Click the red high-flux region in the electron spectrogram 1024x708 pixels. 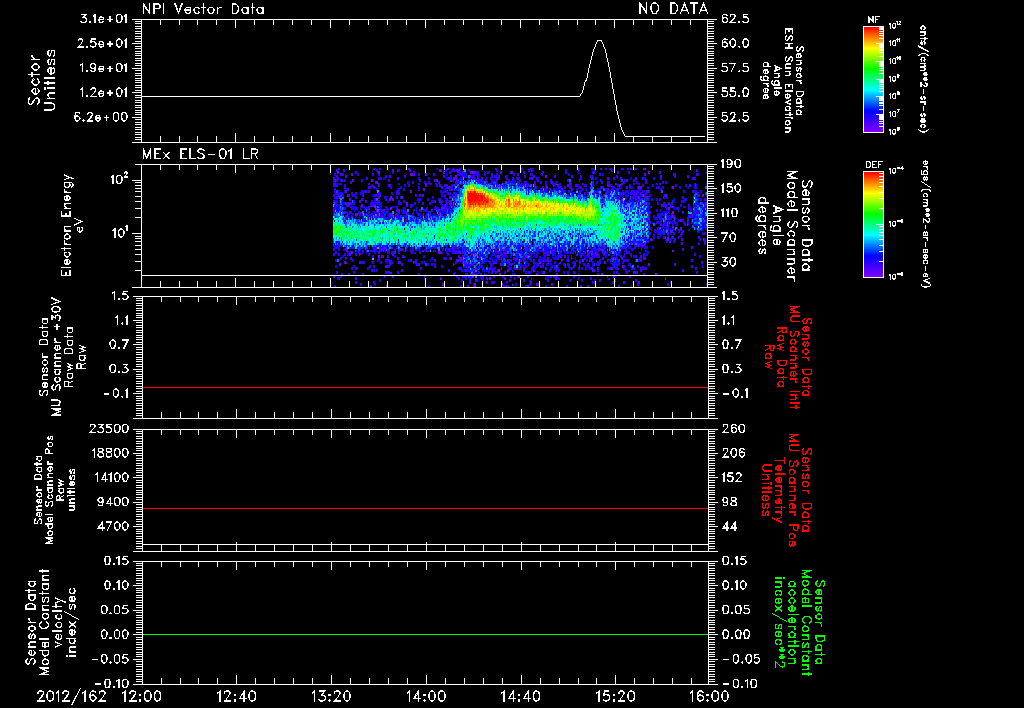(478, 198)
